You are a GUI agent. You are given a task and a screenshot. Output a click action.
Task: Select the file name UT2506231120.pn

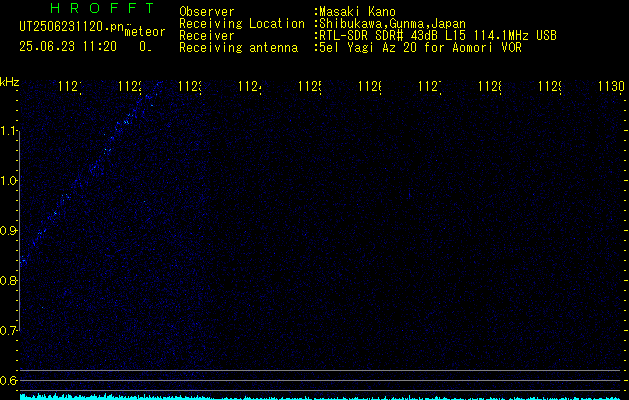coord(71,26)
